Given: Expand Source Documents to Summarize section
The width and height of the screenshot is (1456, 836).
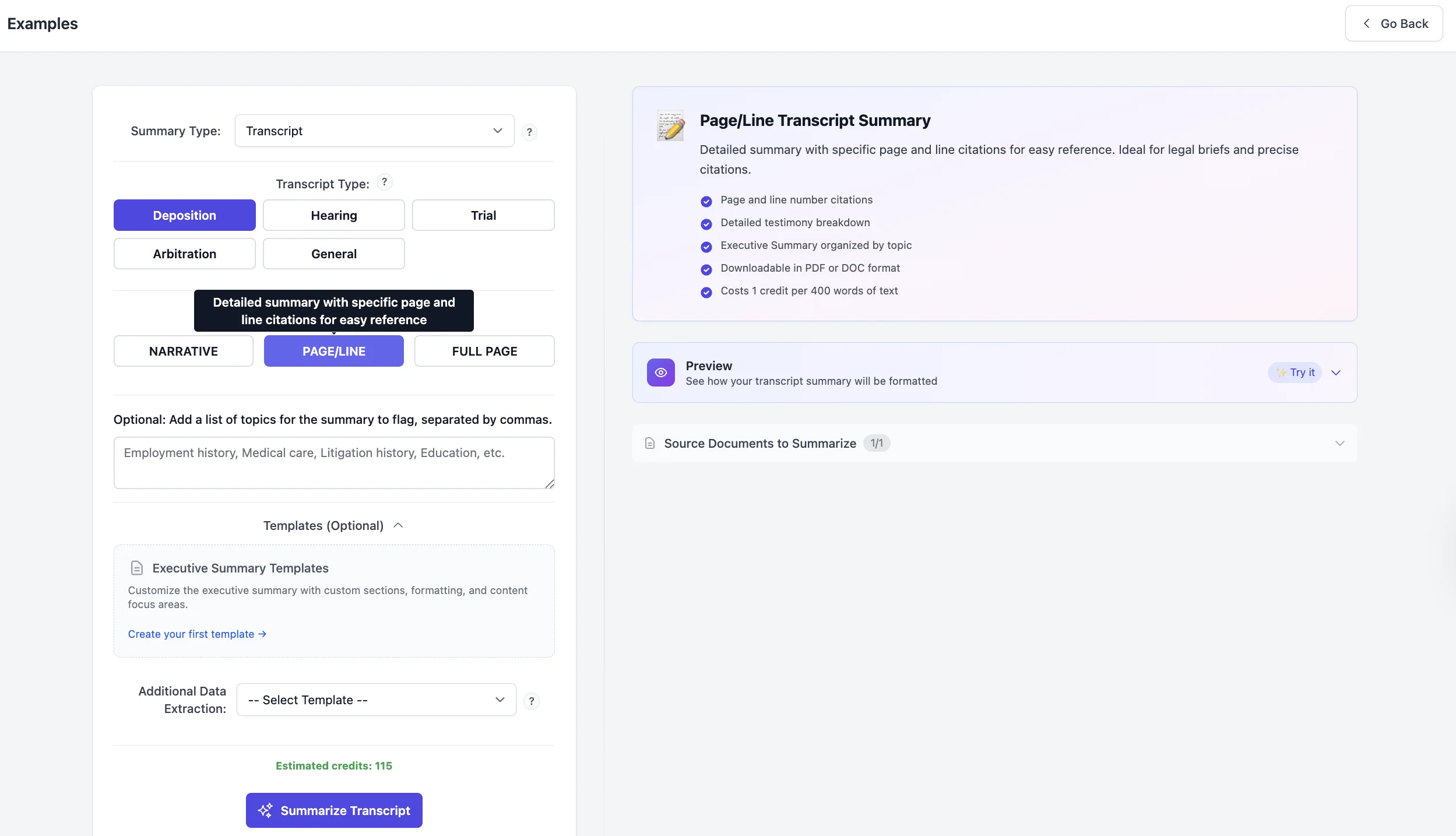Looking at the screenshot, I should click(x=1339, y=443).
